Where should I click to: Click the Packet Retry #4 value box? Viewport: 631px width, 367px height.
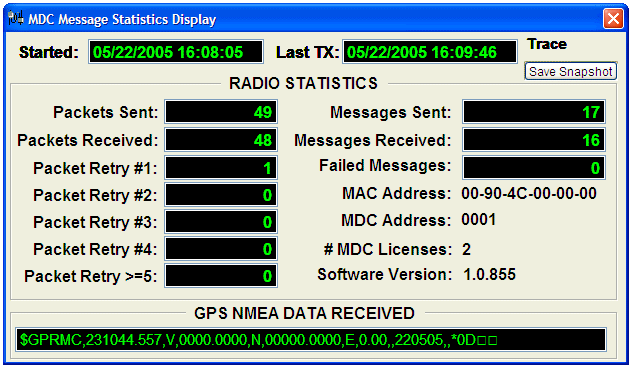(x=221, y=249)
